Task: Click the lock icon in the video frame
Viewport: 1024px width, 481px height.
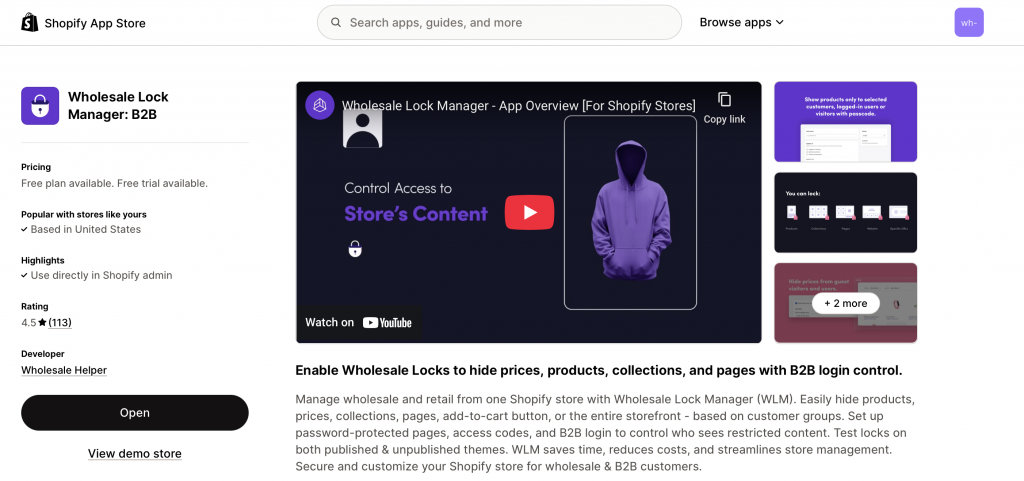Action: (x=355, y=249)
